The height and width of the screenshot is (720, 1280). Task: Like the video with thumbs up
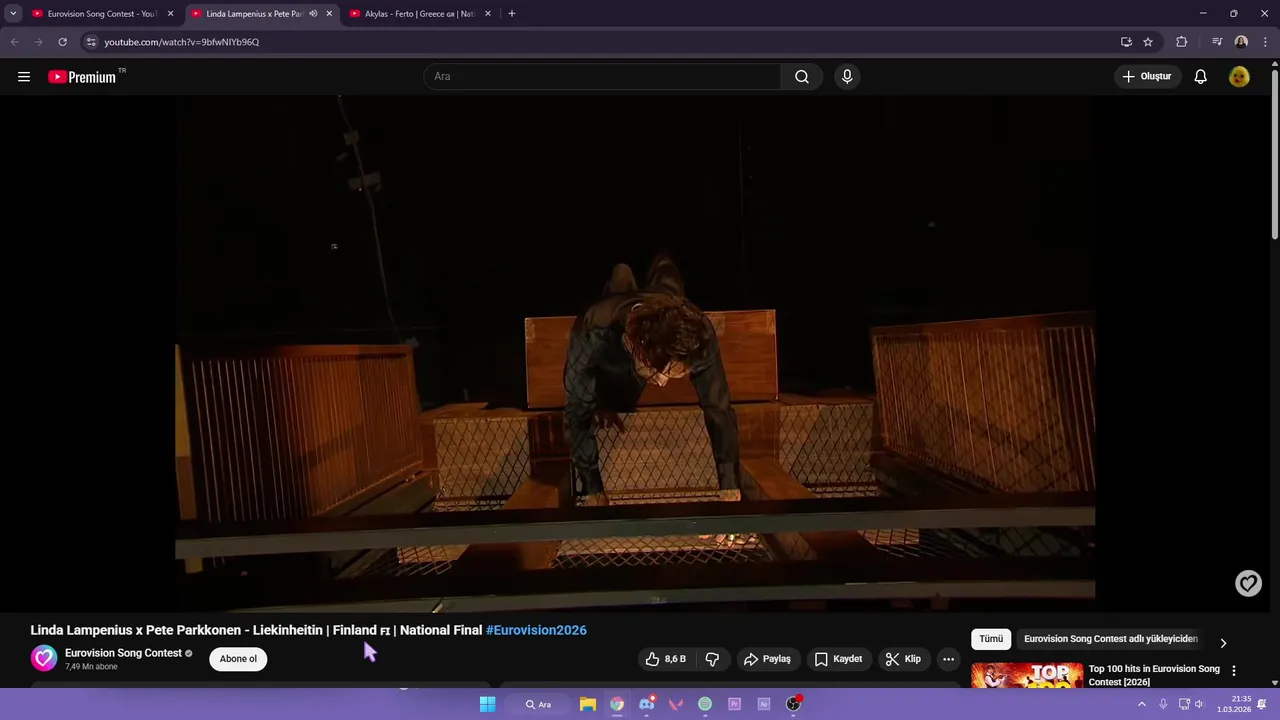point(666,659)
